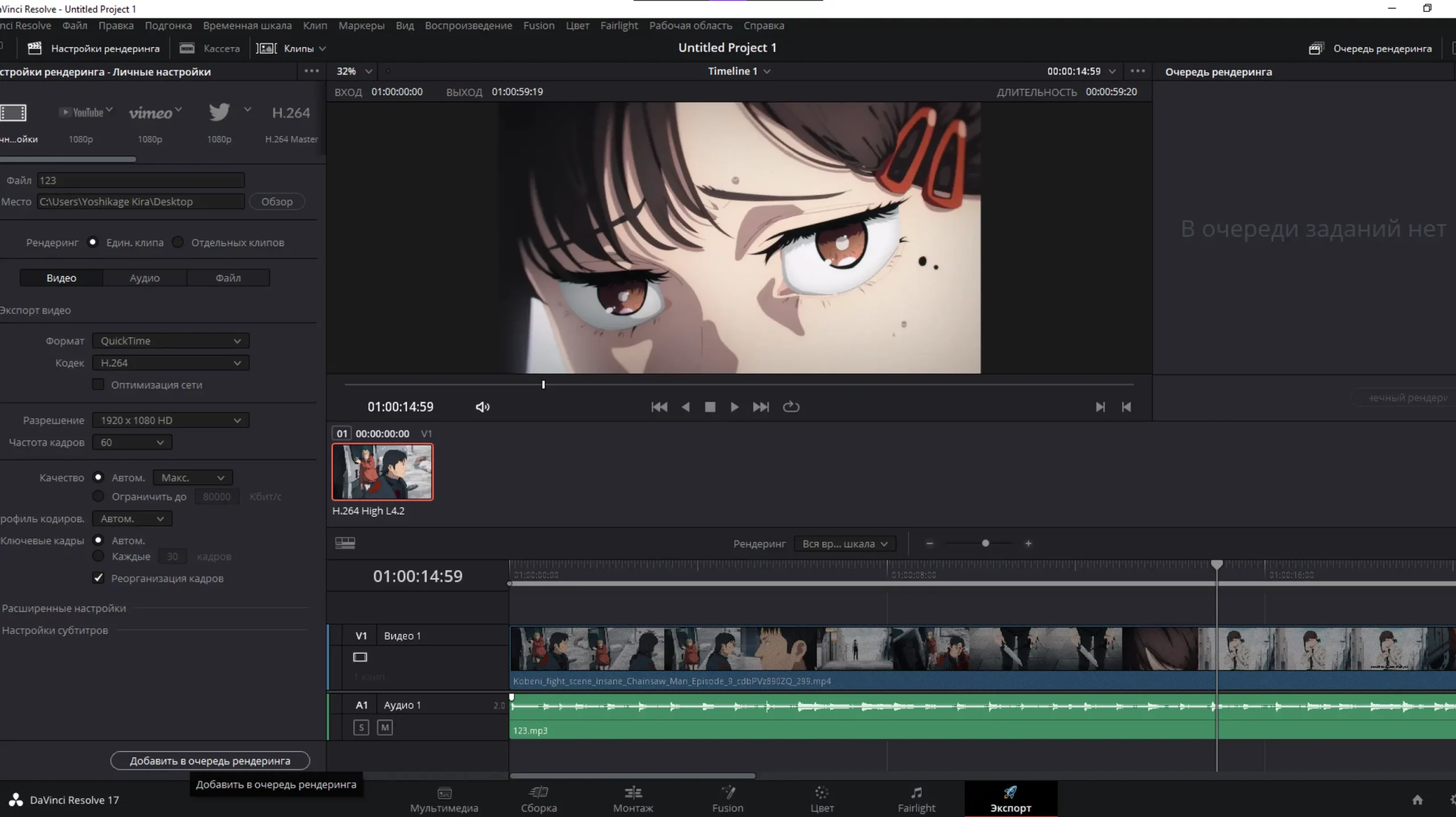This screenshot has width=1456, height=817.
Task: Open the viewer zoom 32% dropdown
Action: [x=354, y=71]
